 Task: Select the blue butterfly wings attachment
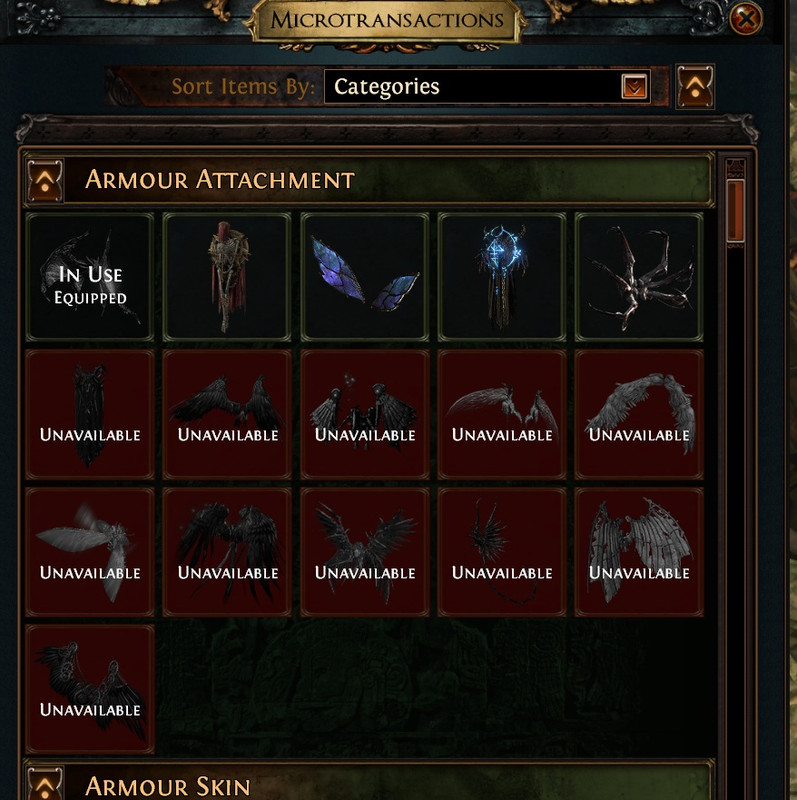[365, 277]
